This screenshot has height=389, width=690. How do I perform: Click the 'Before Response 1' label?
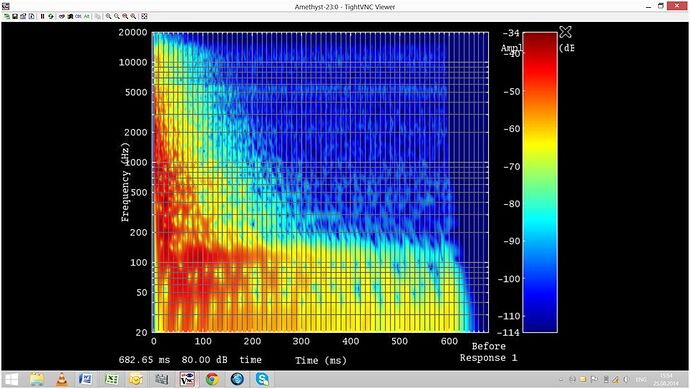coord(488,352)
